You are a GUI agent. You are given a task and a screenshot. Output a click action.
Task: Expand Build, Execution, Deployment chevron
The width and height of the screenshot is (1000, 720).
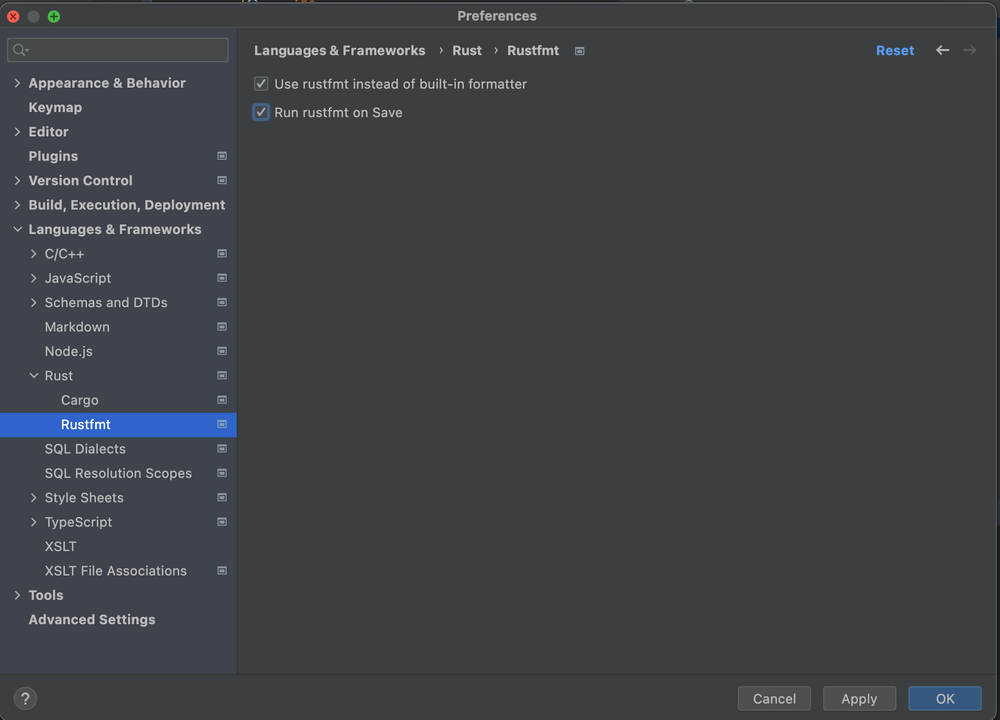pos(17,205)
